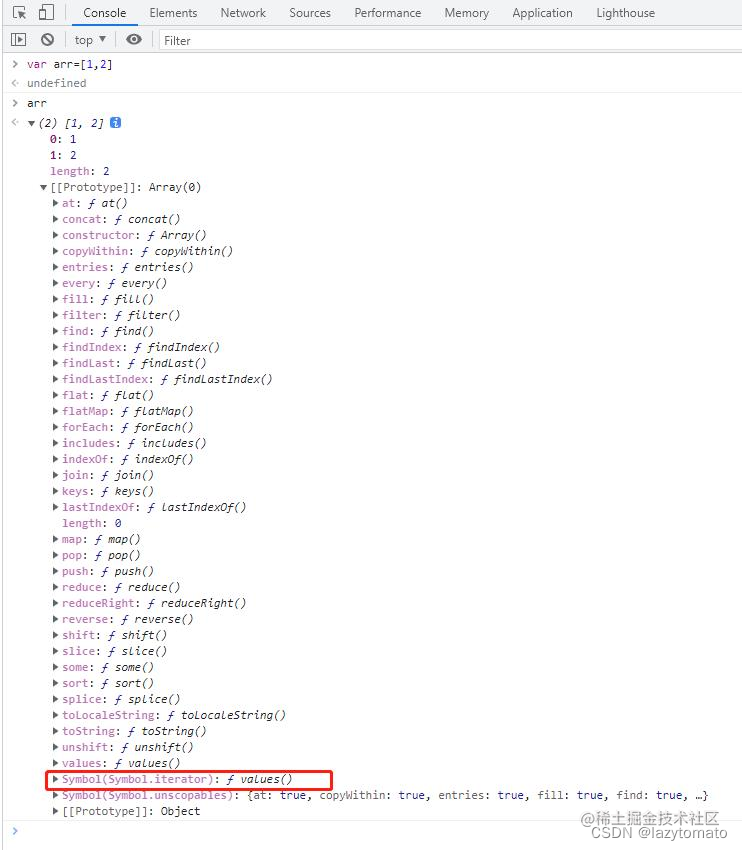This screenshot has width=742, height=850.
Task: Open the Network tab
Action: [243, 12]
